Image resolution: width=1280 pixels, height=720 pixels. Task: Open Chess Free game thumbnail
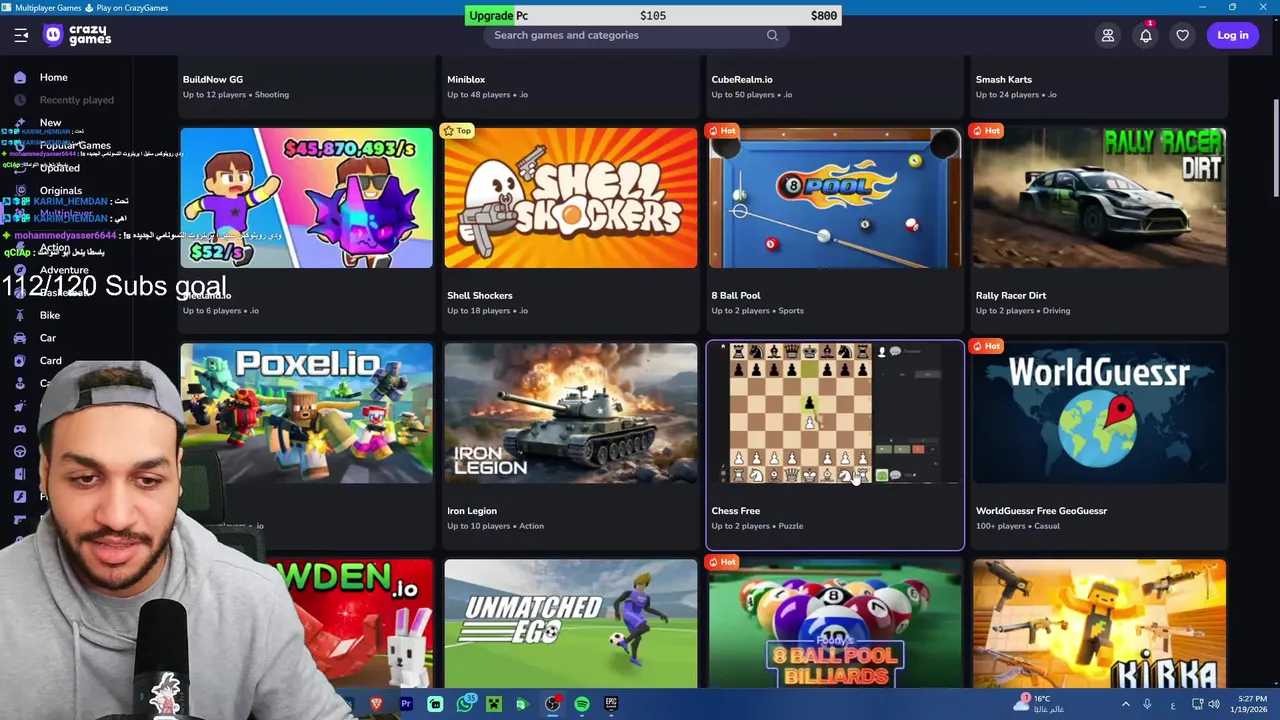pos(835,413)
